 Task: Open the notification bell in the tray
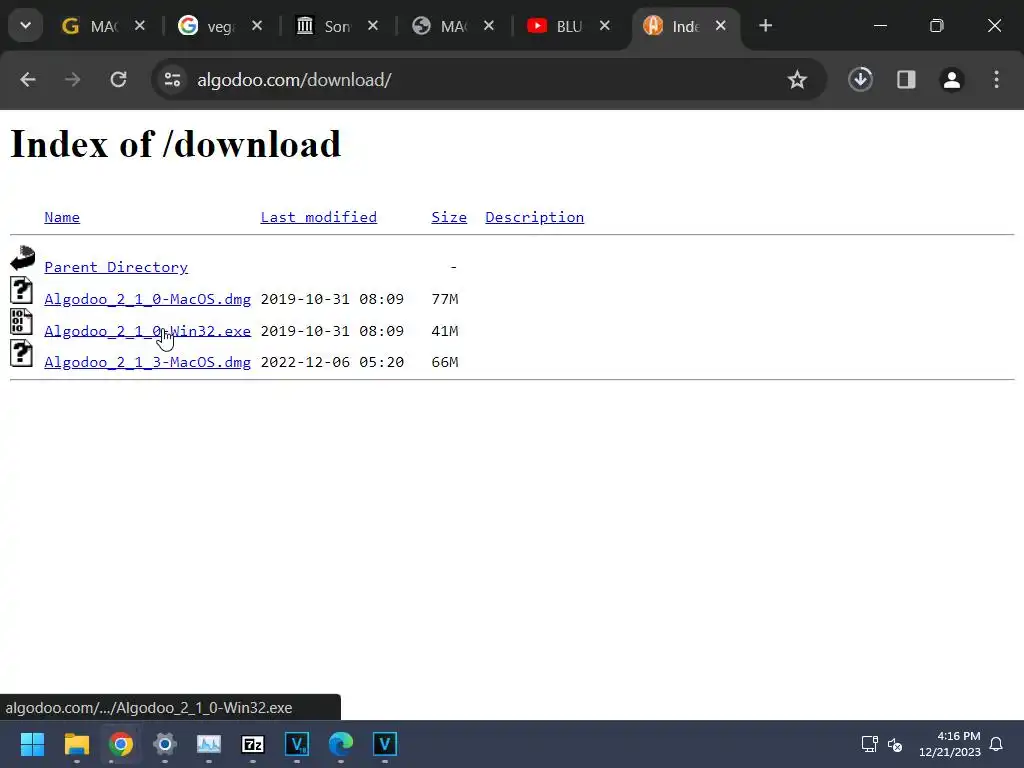pyautogui.click(x=997, y=744)
